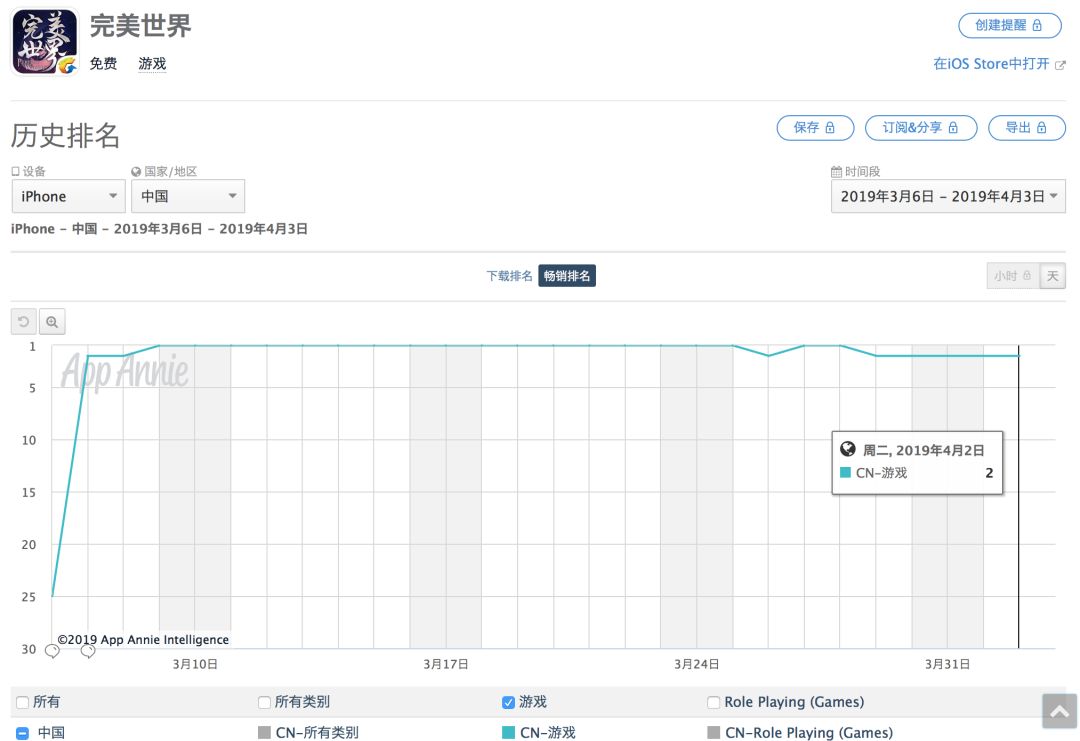Screen dimensions: 1080x741
Task: Click the 完美世界 app icon thumbnail
Action: 45,41
